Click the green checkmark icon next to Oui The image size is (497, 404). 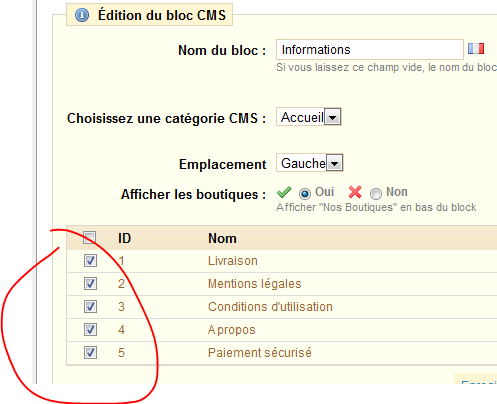(284, 192)
